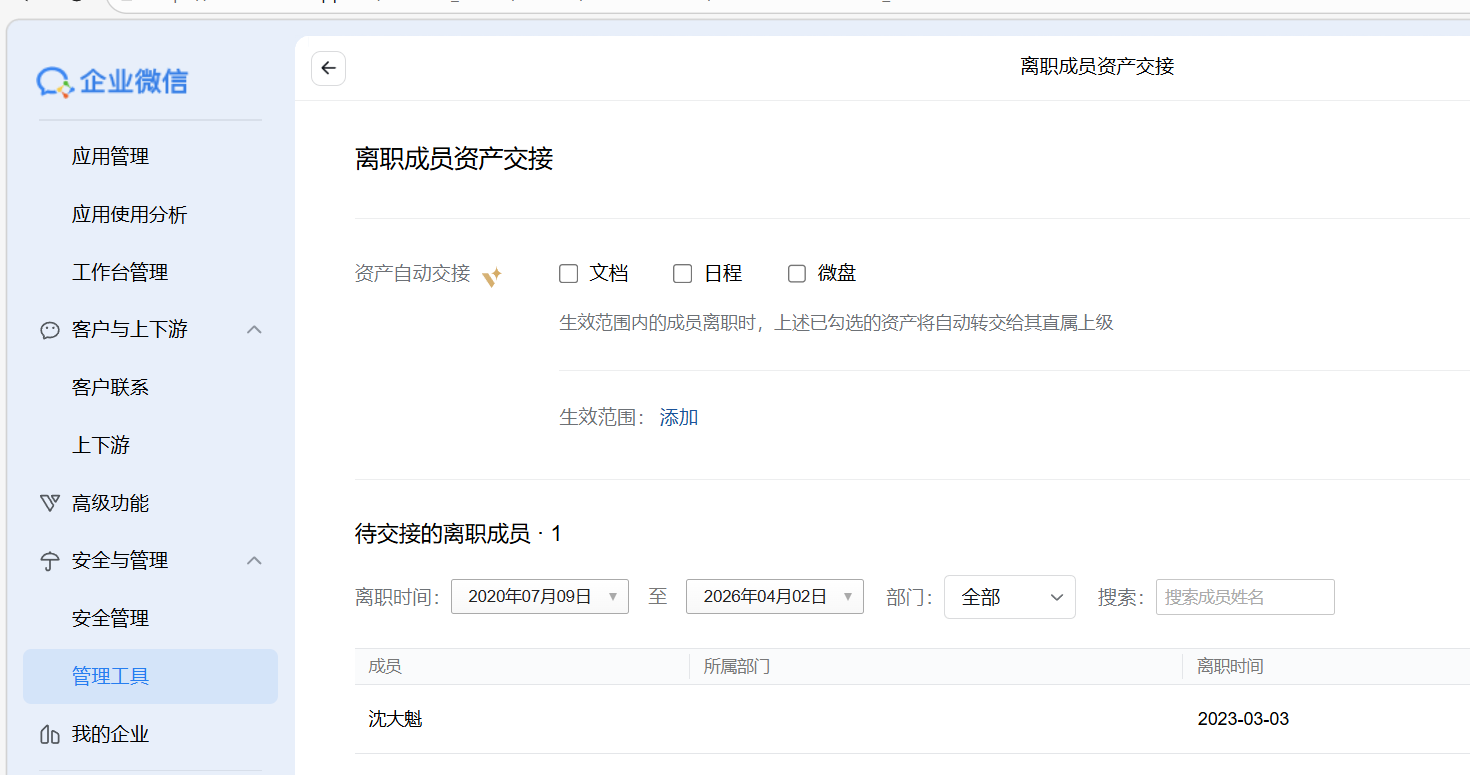1470x775 pixels.
Task: Click the 搜索成员姓名 search box
Action: (x=1244, y=596)
